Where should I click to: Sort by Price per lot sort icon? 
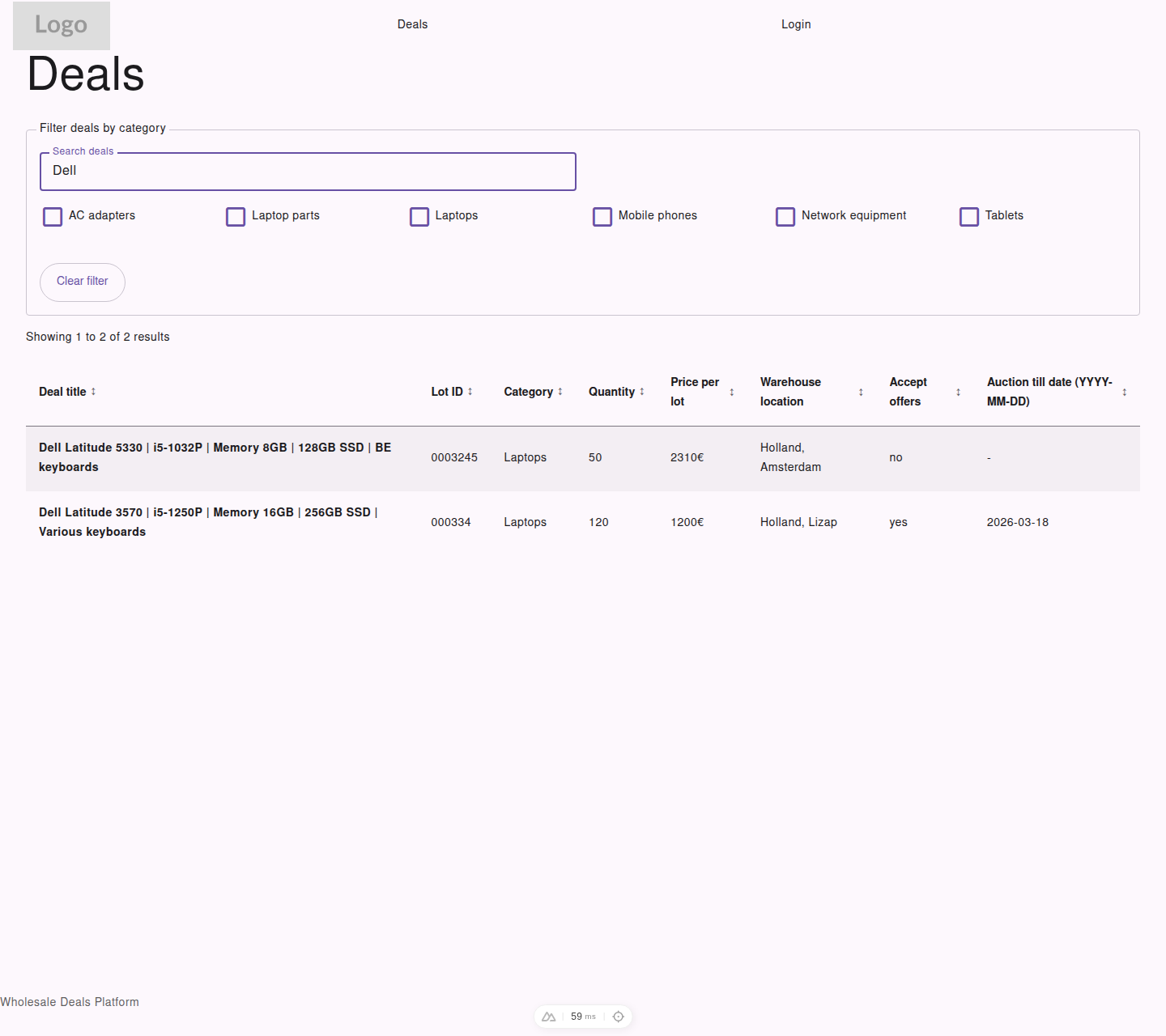733,391
